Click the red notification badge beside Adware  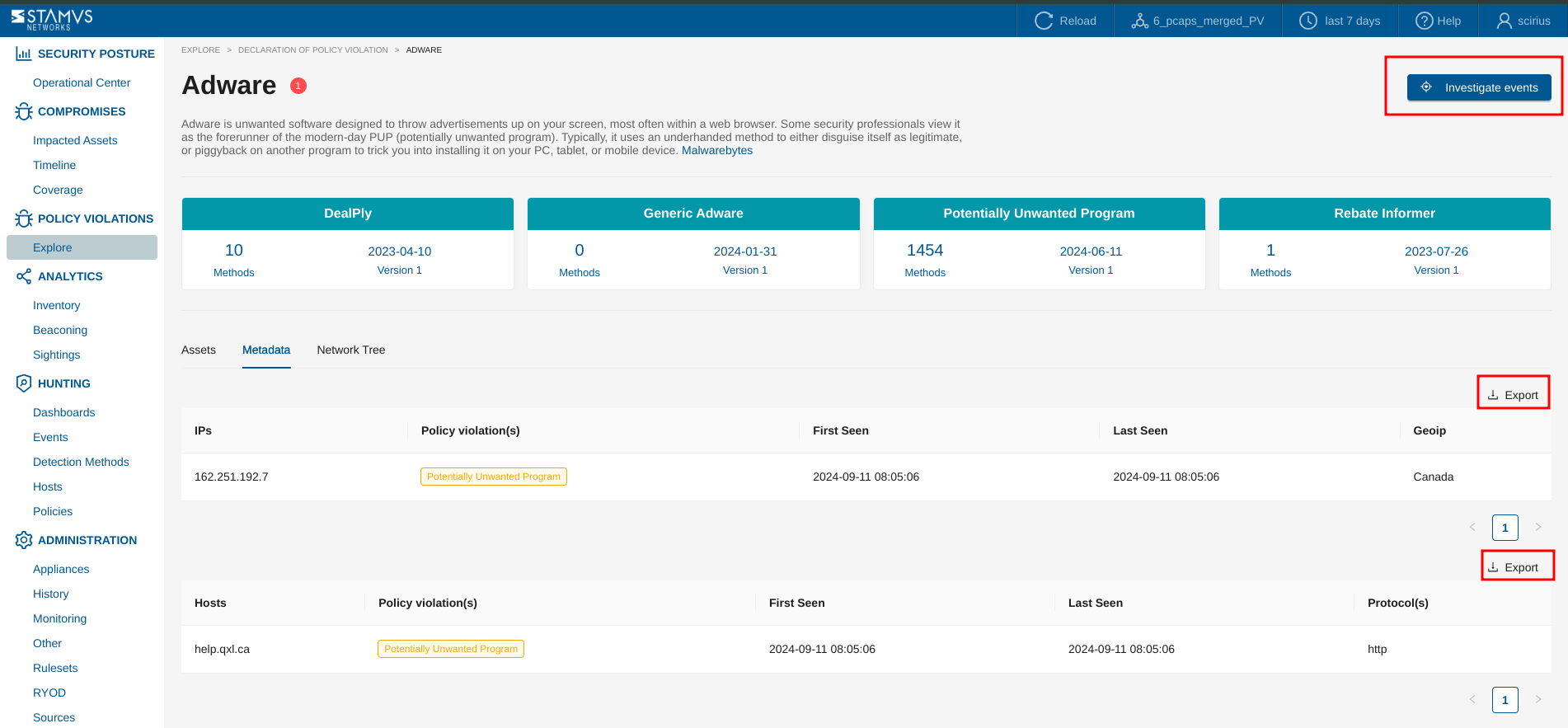tap(298, 86)
